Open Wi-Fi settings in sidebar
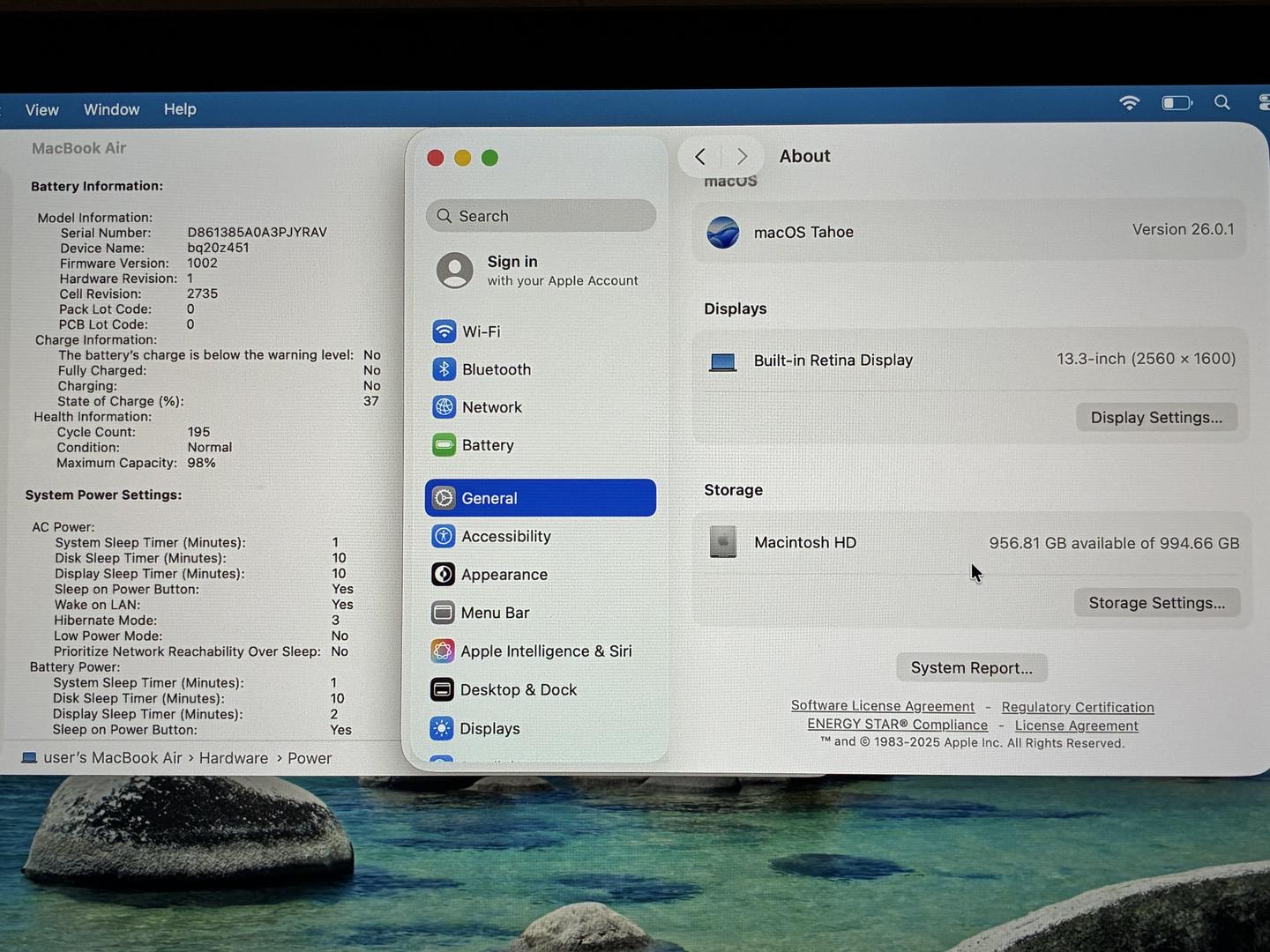Viewport: 1270px width, 952px height. click(x=481, y=331)
